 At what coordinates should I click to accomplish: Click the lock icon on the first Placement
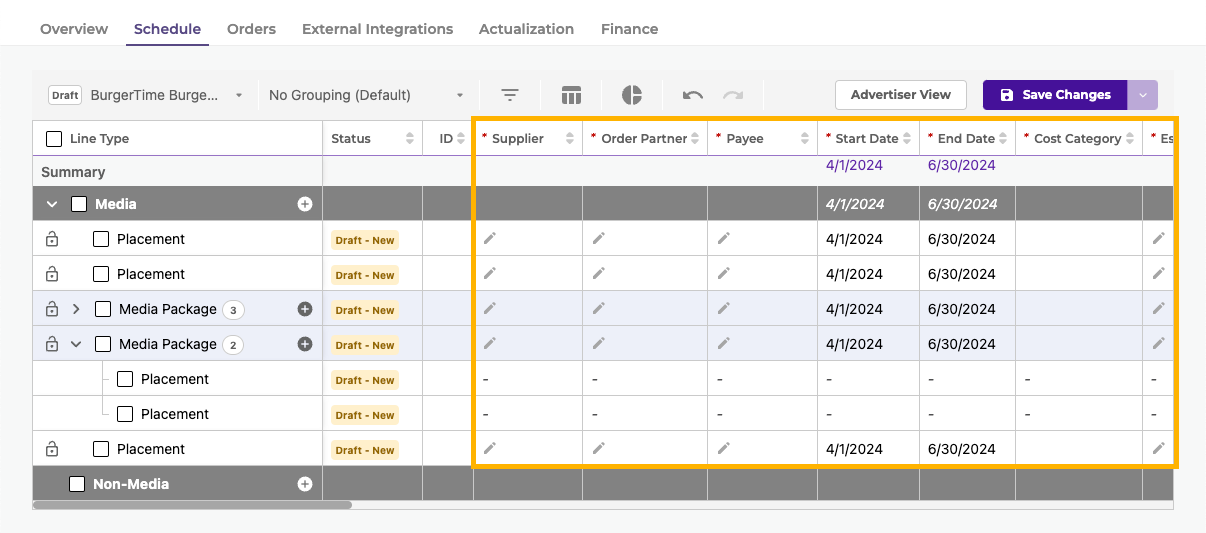52,239
